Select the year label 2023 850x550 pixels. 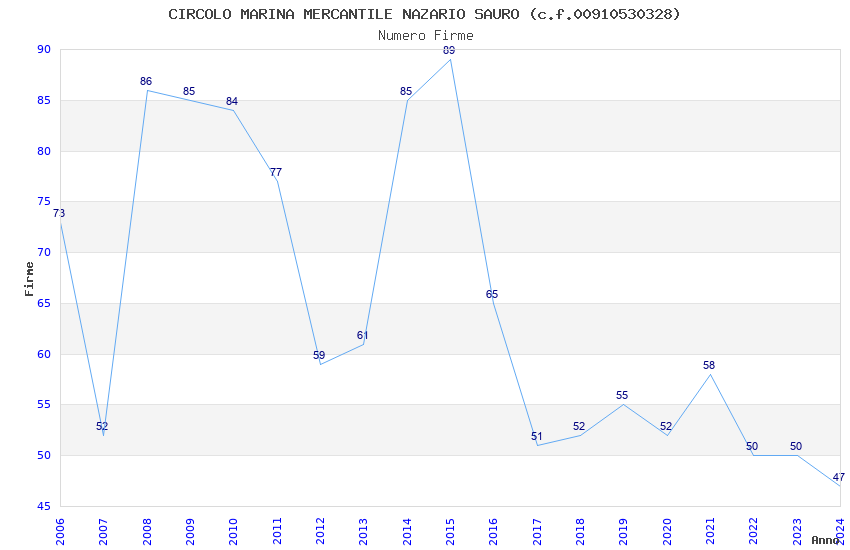coord(797,532)
